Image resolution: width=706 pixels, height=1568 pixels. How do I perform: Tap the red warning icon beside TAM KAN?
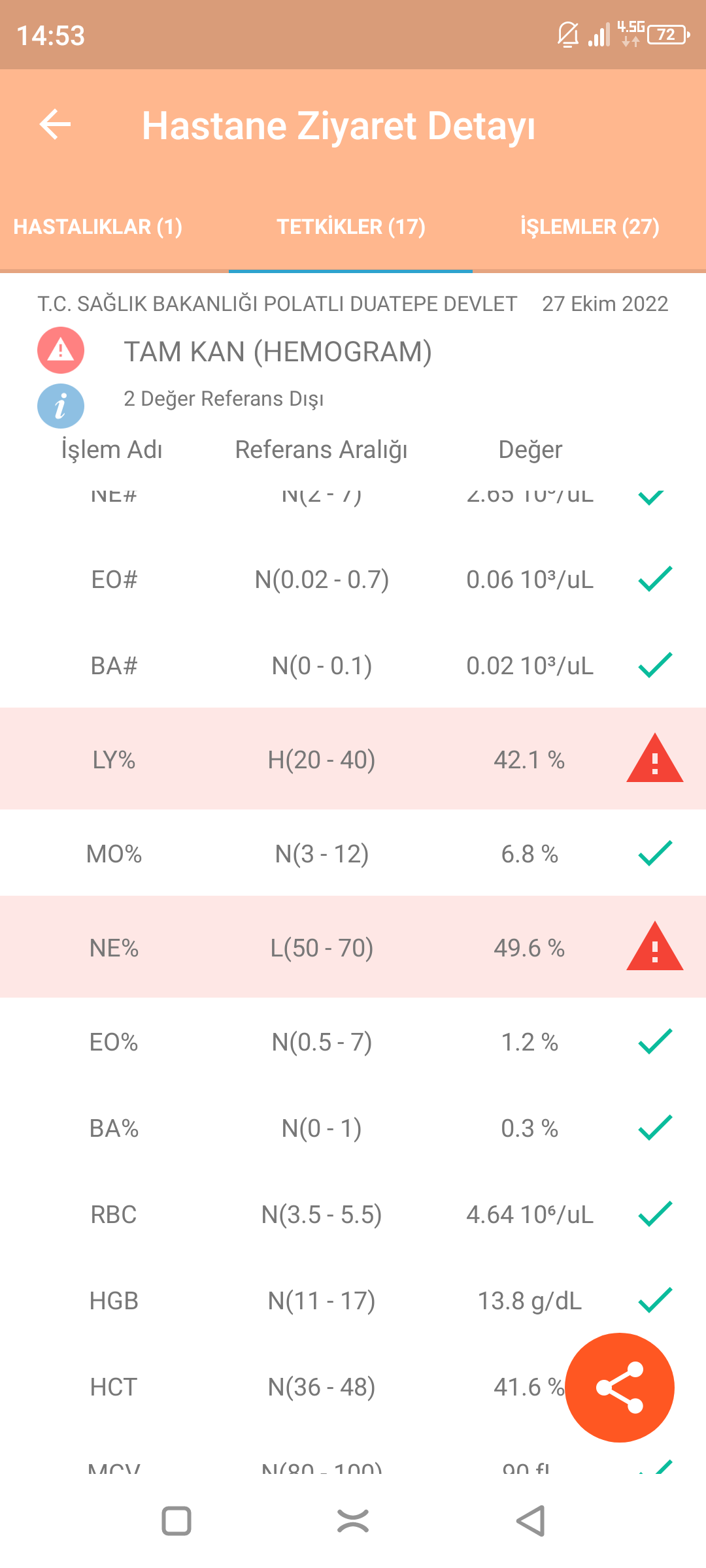pos(61,350)
